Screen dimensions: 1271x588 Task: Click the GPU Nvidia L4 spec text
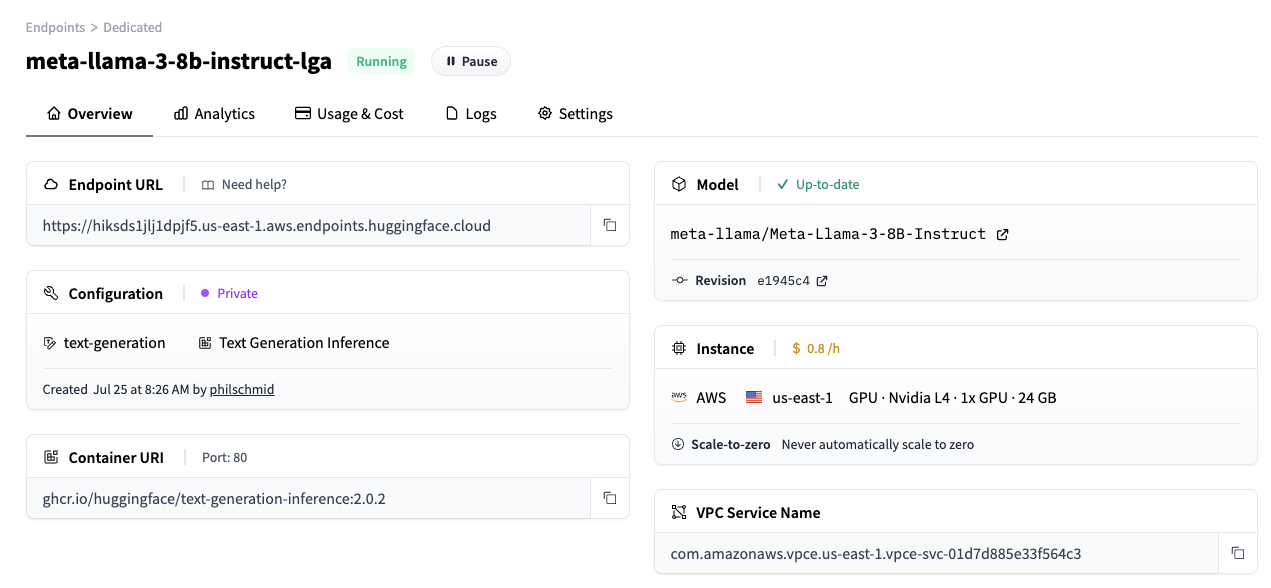coord(952,398)
